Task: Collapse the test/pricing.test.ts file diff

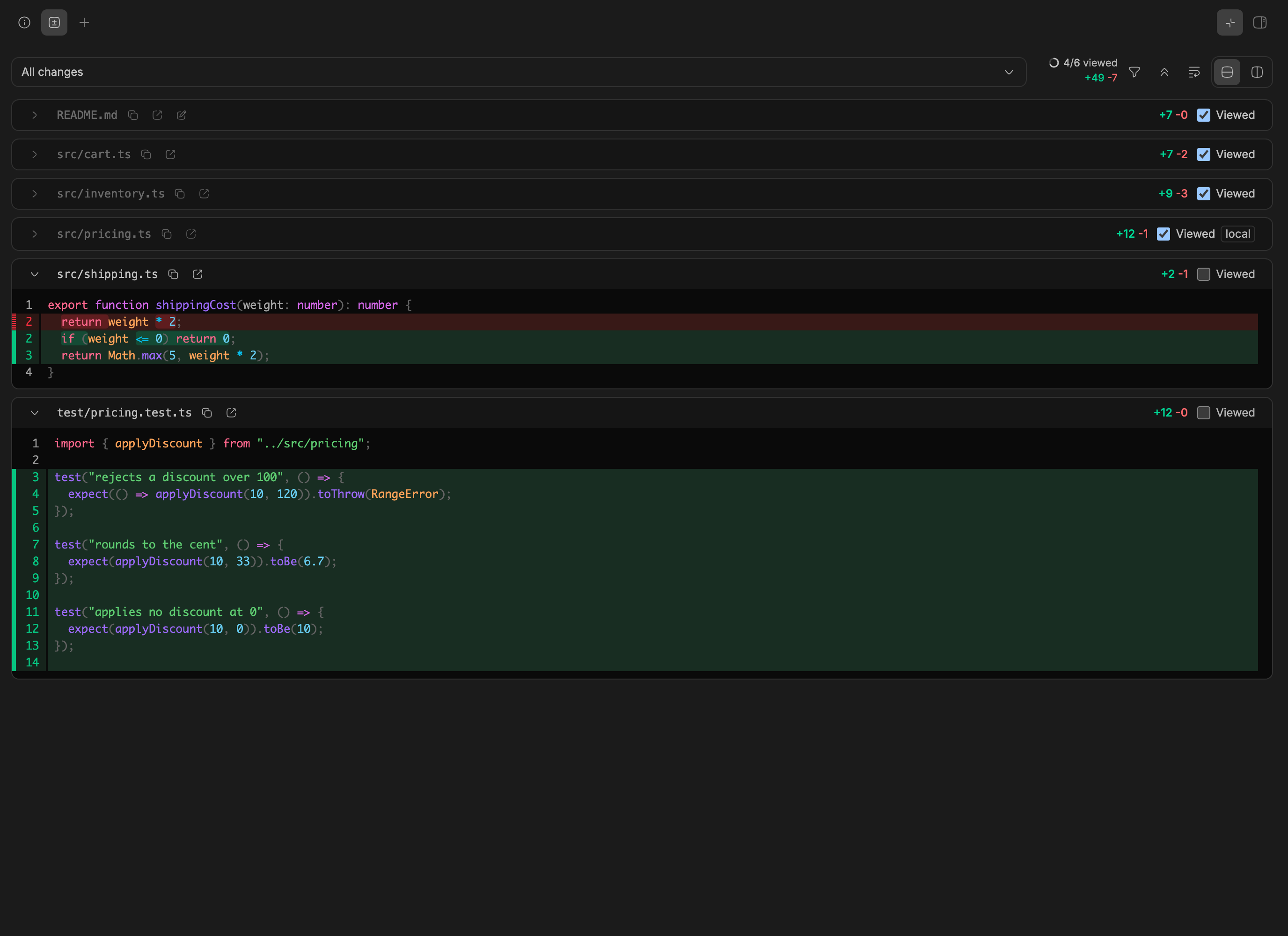Action: coord(35,413)
